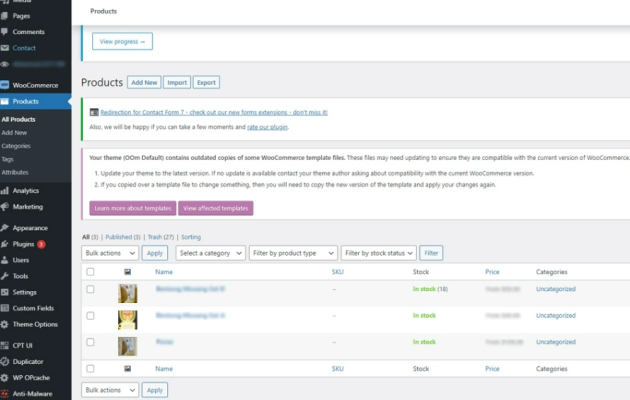Image resolution: width=630 pixels, height=400 pixels.
Task: Click the Filter button
Action: pyautogui.click(x=431, y=253)
